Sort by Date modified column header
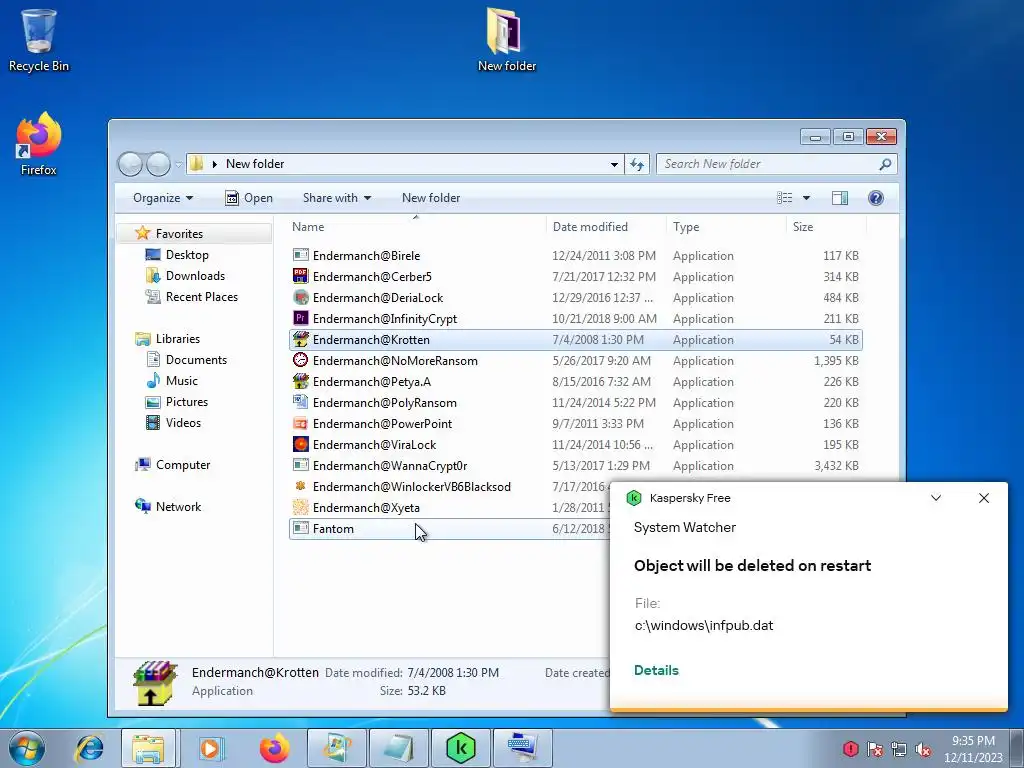1024x768 pixels. [x=605, y=227]
